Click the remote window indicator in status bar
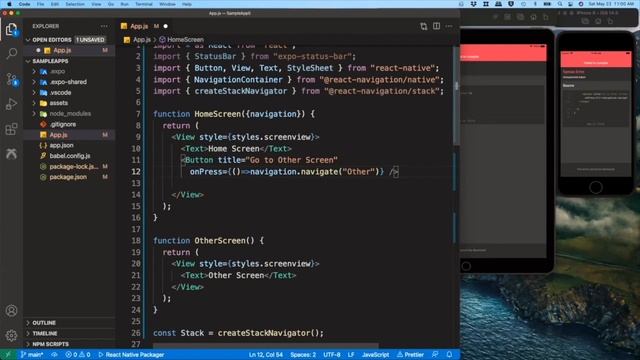This screenshot has height=360, width=640. [8, 355]
